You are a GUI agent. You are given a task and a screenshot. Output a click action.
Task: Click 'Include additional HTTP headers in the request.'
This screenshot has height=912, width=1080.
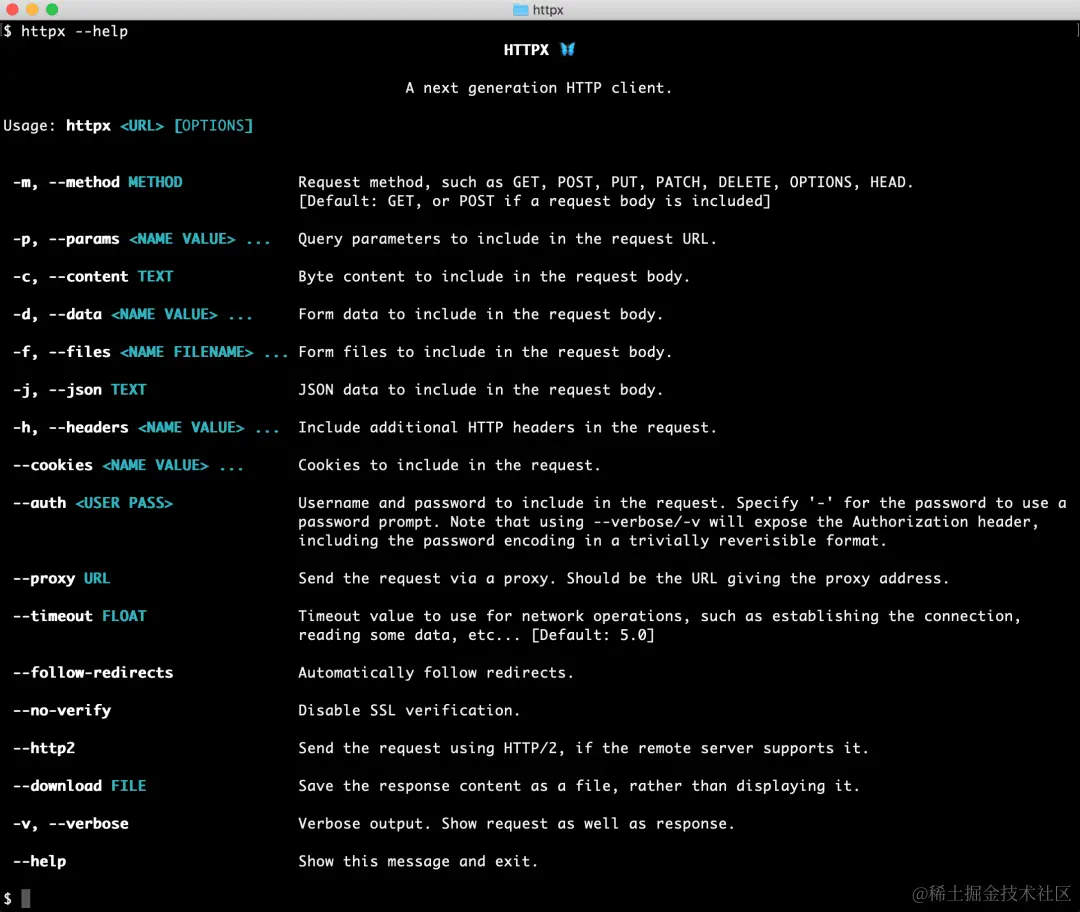click(x=508, y=428)
